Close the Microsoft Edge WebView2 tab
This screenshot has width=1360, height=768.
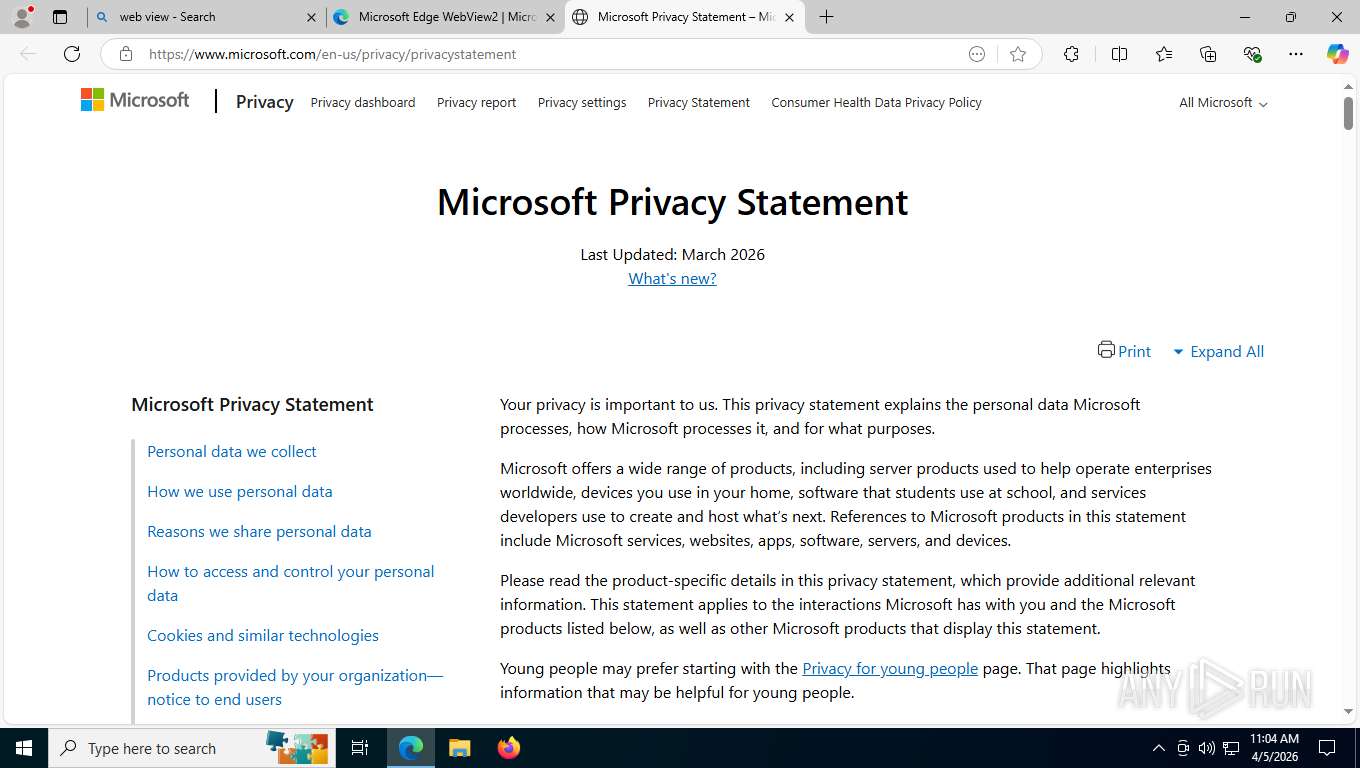550,17
